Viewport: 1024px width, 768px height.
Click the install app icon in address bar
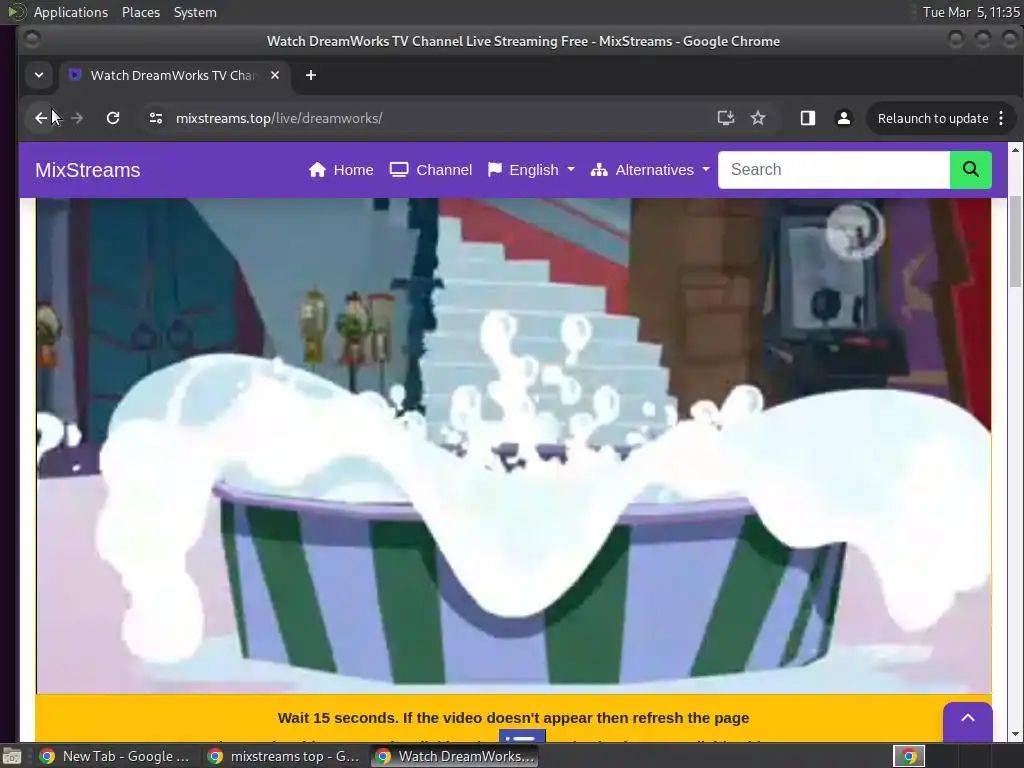726,118
